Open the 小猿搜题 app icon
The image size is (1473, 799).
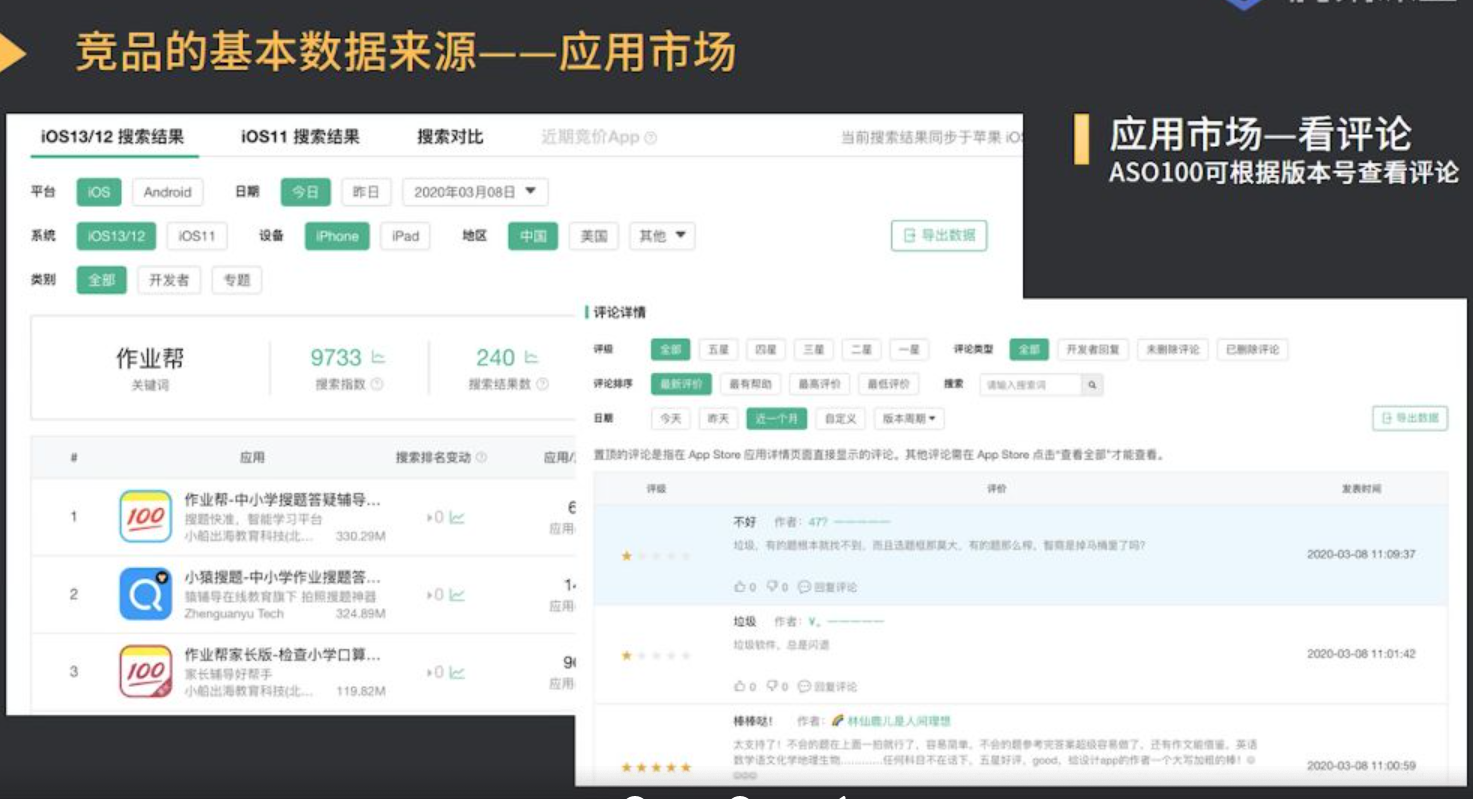click(145, 593)
